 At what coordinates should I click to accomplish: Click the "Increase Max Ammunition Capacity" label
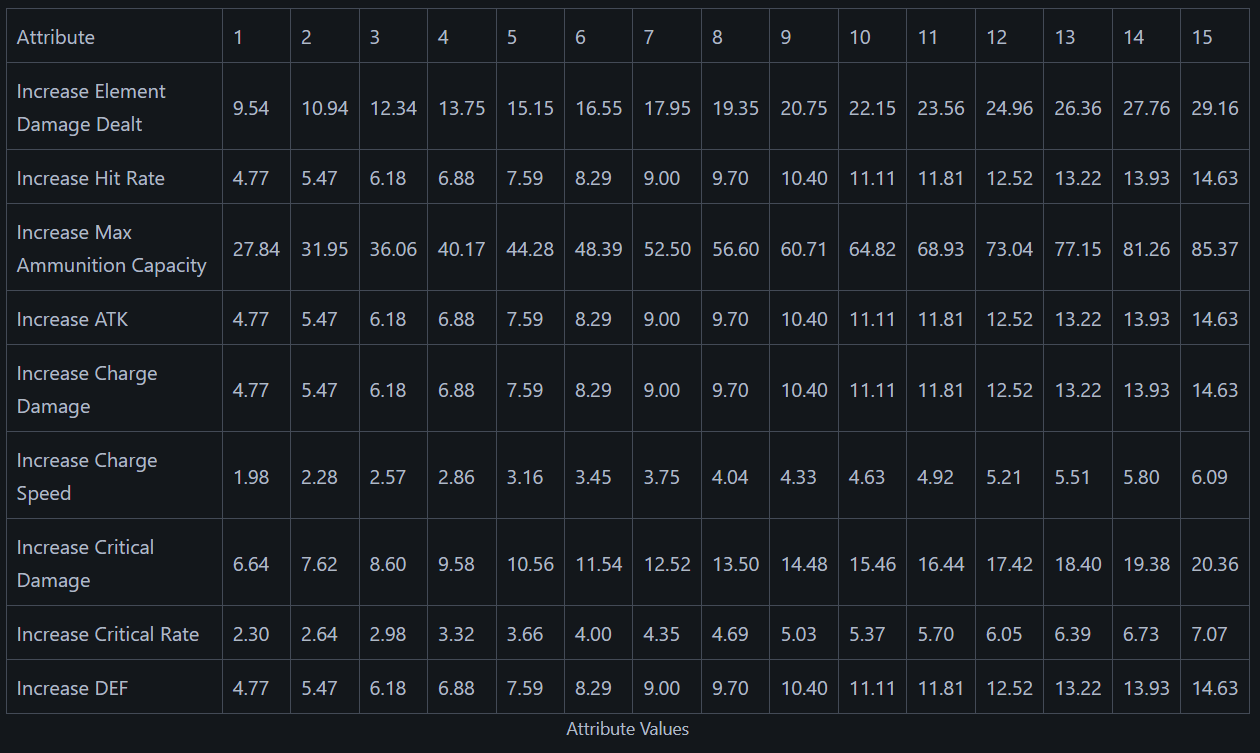tap(112, 249)
